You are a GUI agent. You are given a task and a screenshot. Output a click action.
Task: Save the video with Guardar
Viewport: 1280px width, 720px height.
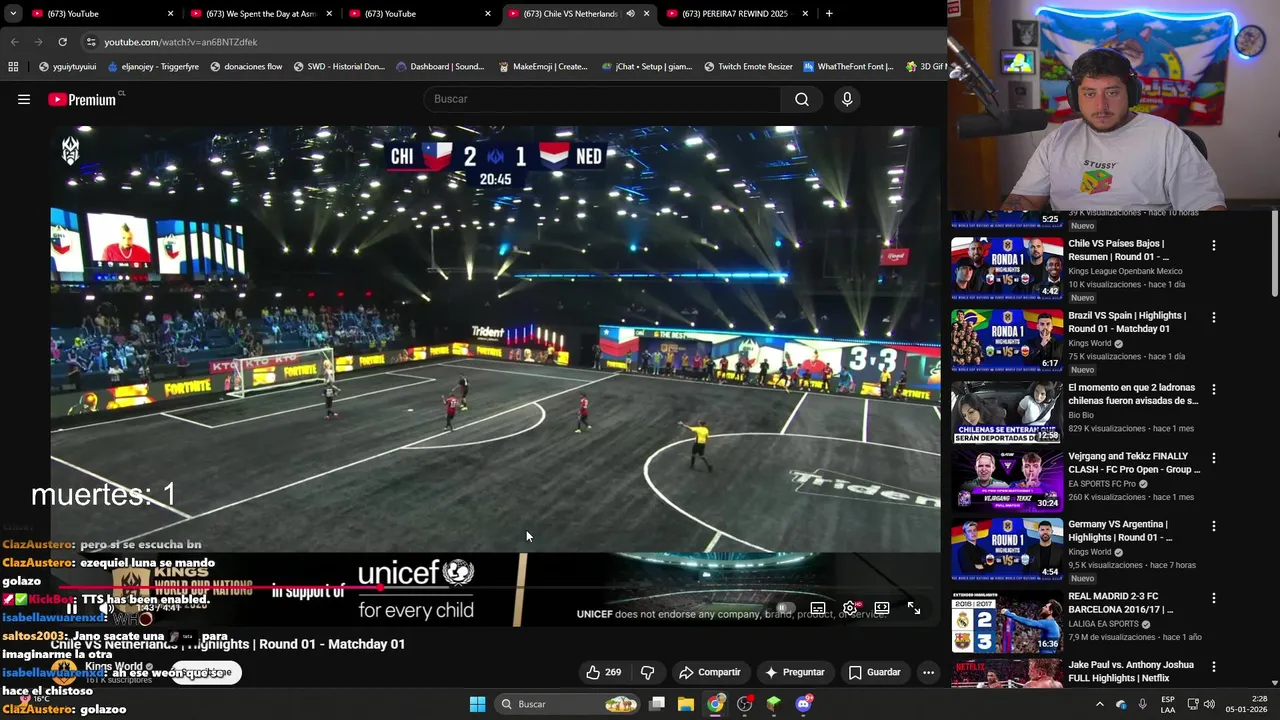(875, 672)
